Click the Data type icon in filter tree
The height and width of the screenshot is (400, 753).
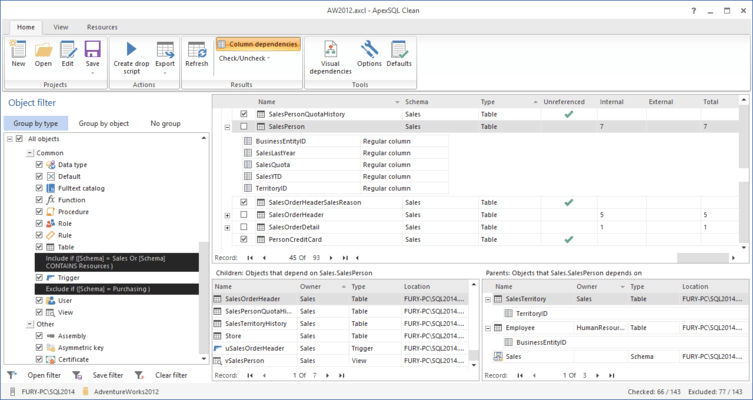click(x=50, y=165)
